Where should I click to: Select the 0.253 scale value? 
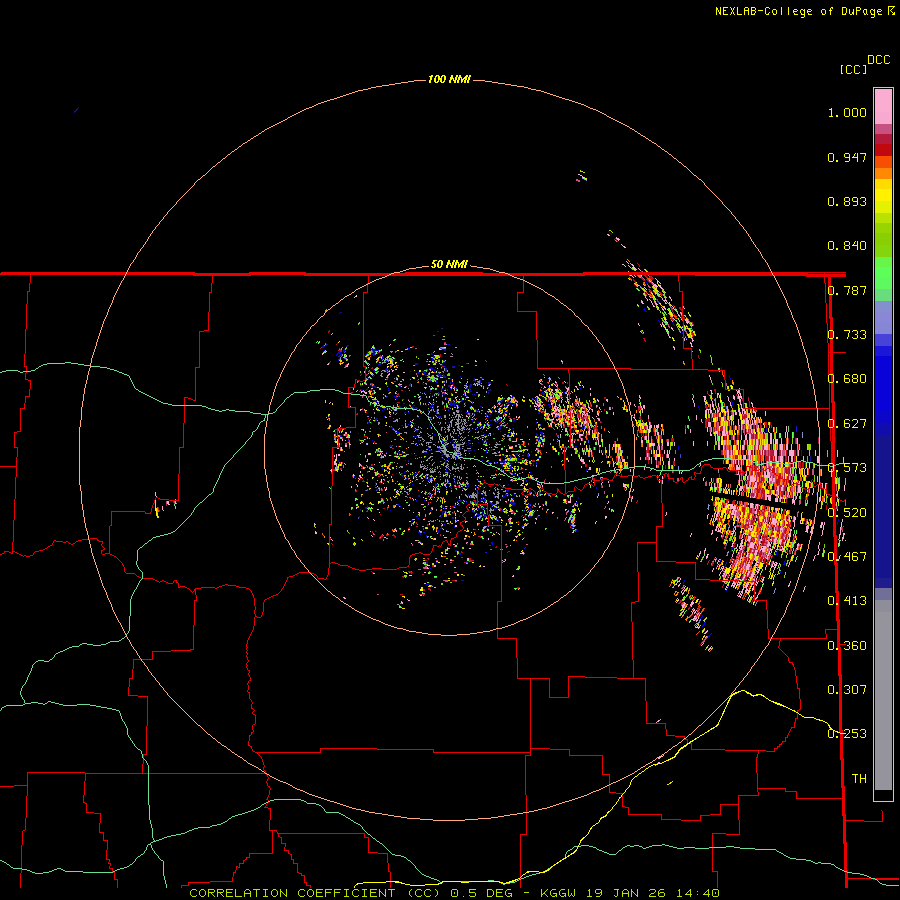coord(847,734)
